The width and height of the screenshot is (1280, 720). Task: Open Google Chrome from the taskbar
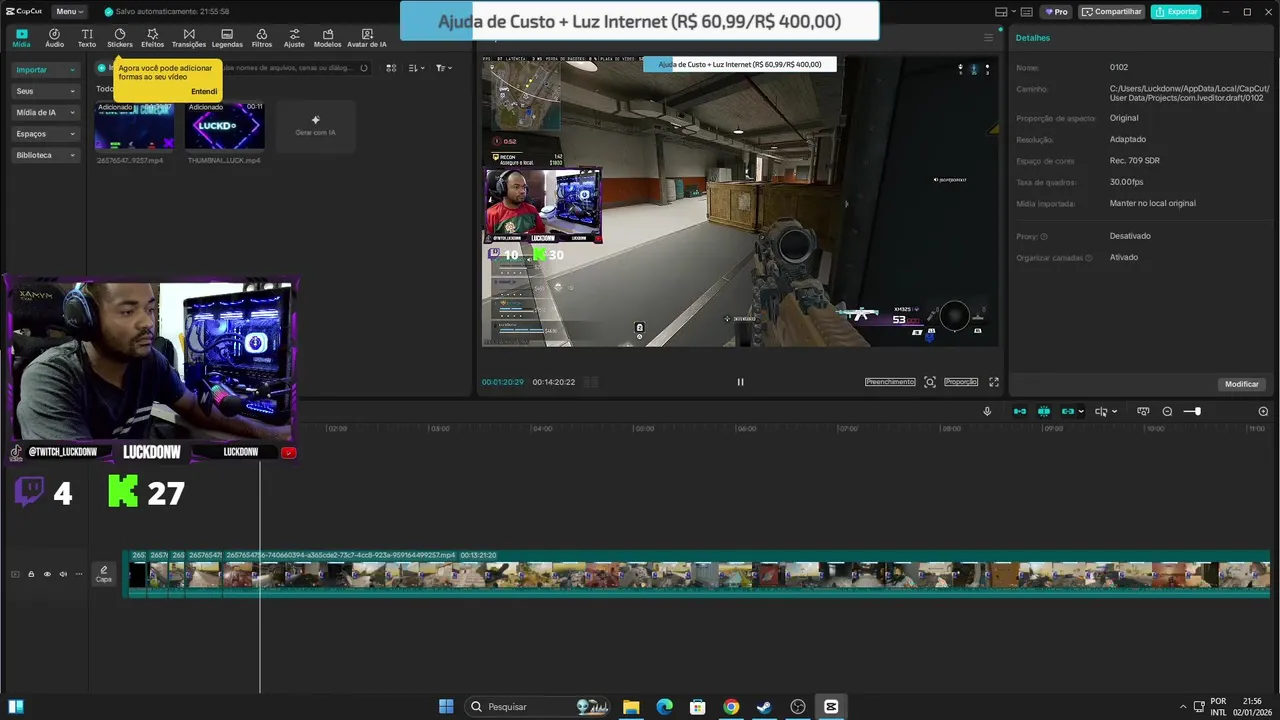pos(731,707)
